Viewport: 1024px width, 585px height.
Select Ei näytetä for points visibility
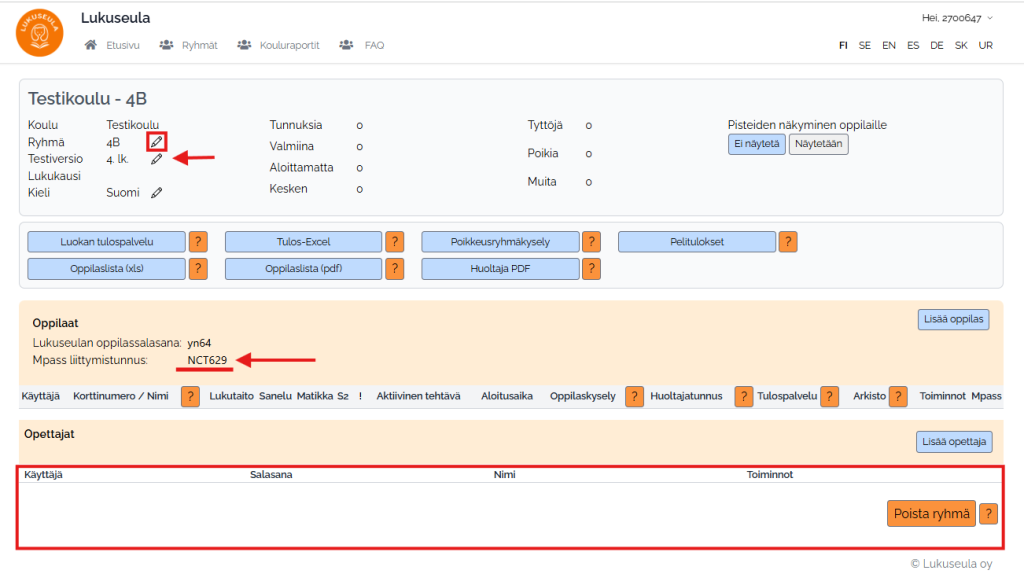[x=756, y=144]
